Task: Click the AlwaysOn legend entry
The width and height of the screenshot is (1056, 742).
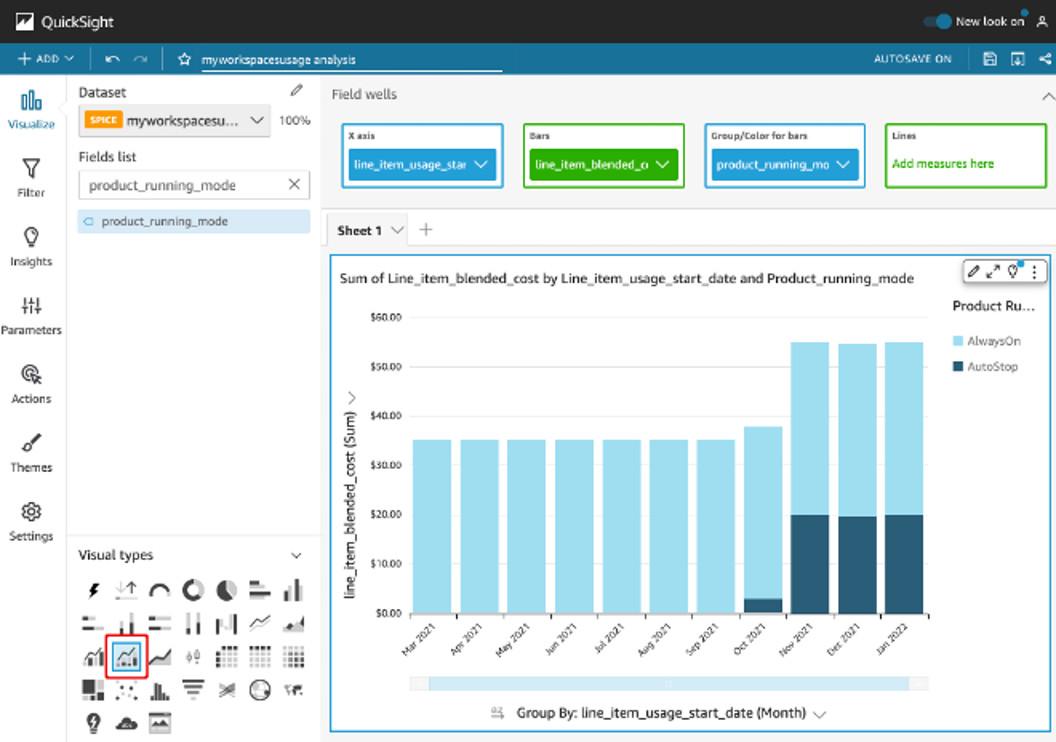Action: click(987, 341)
